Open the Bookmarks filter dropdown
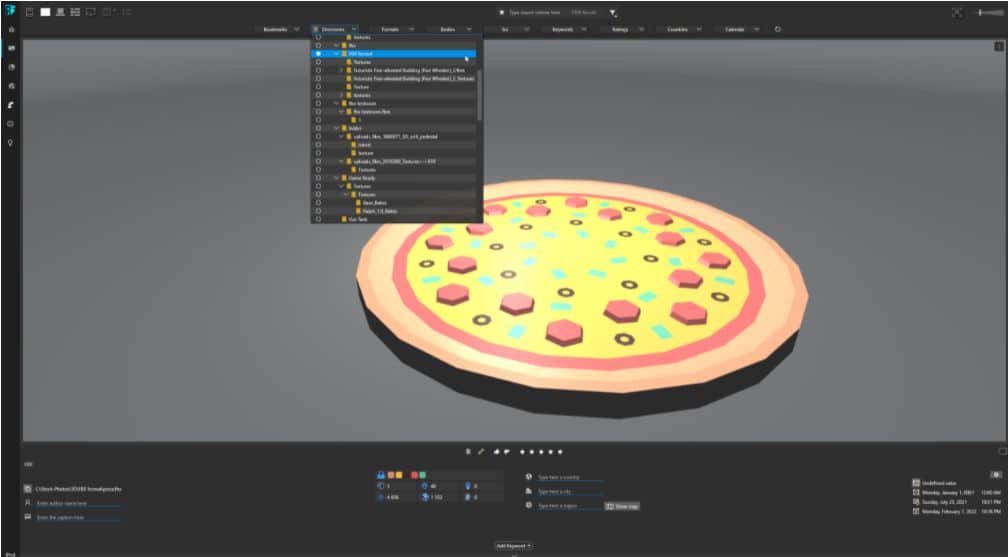Screen dimensions: 1008x557 pyautogui.click(x=279, y=29)
